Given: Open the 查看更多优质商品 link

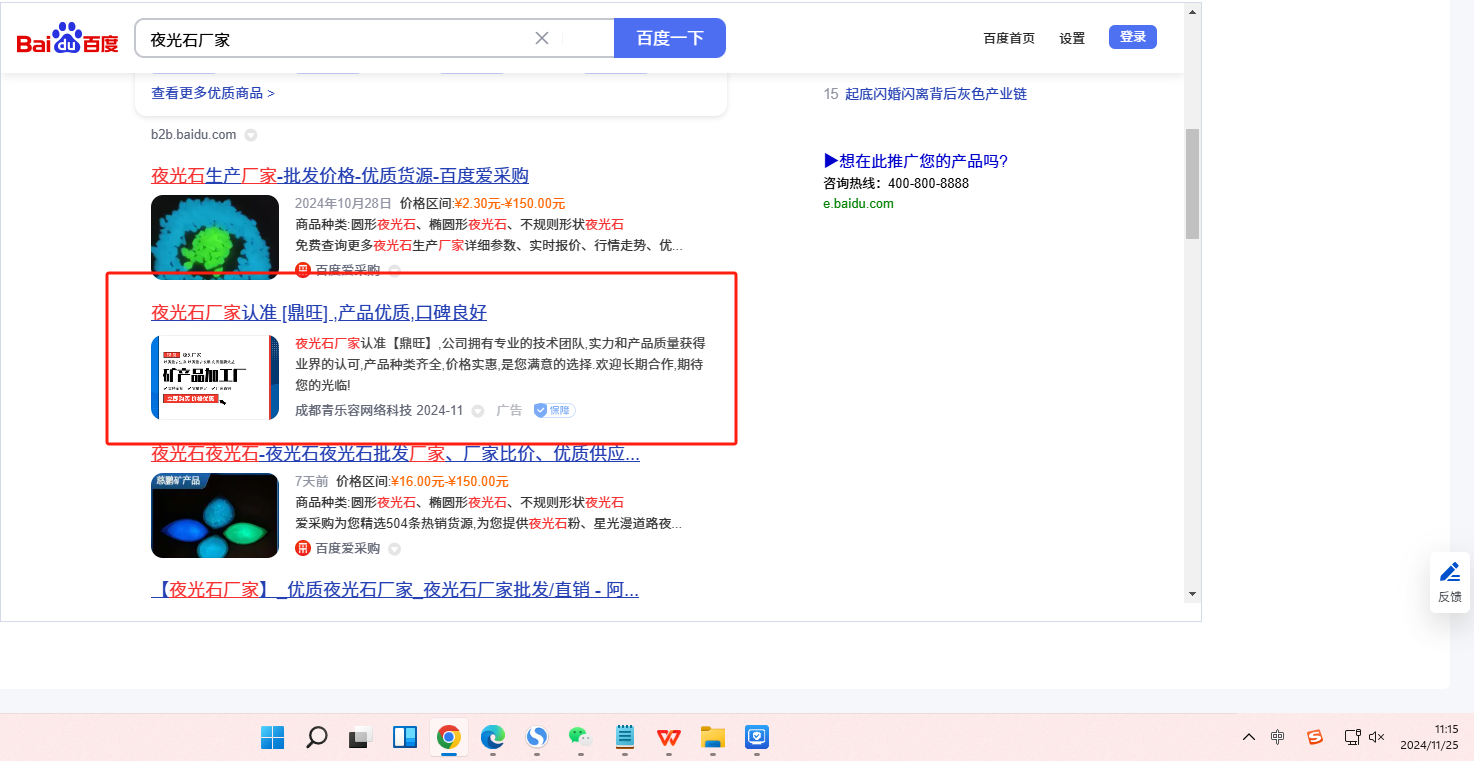Looking at the screenshot, I should 212,93.
